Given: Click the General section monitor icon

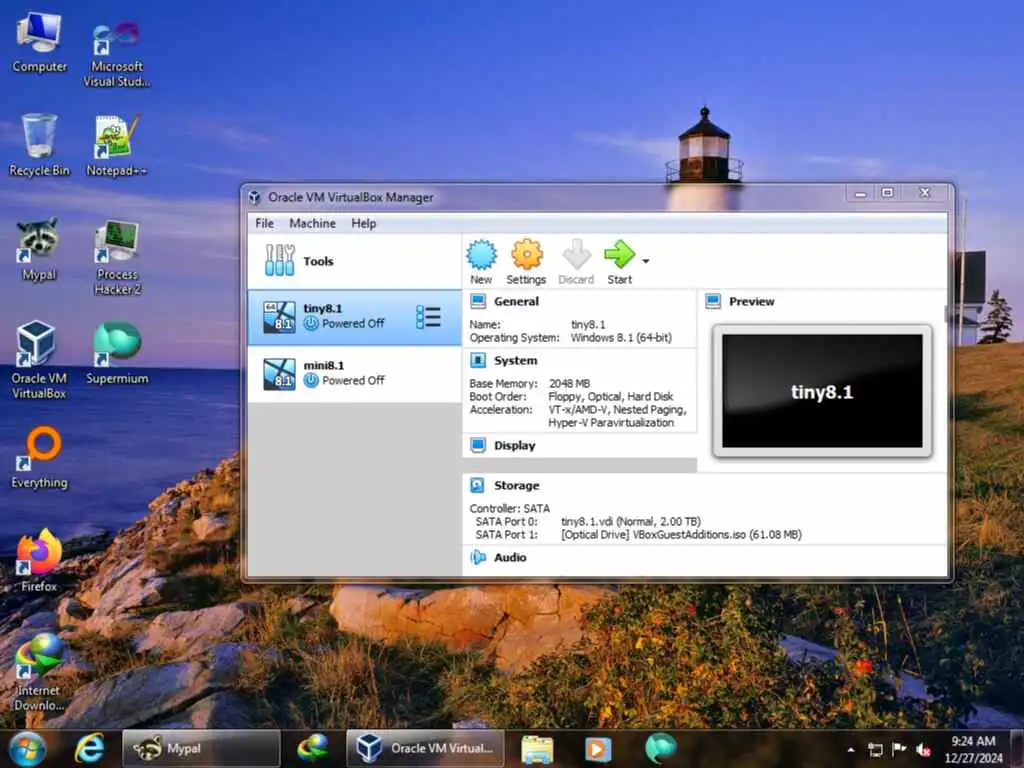Looking at the screenshot, I should coord(478,301).
